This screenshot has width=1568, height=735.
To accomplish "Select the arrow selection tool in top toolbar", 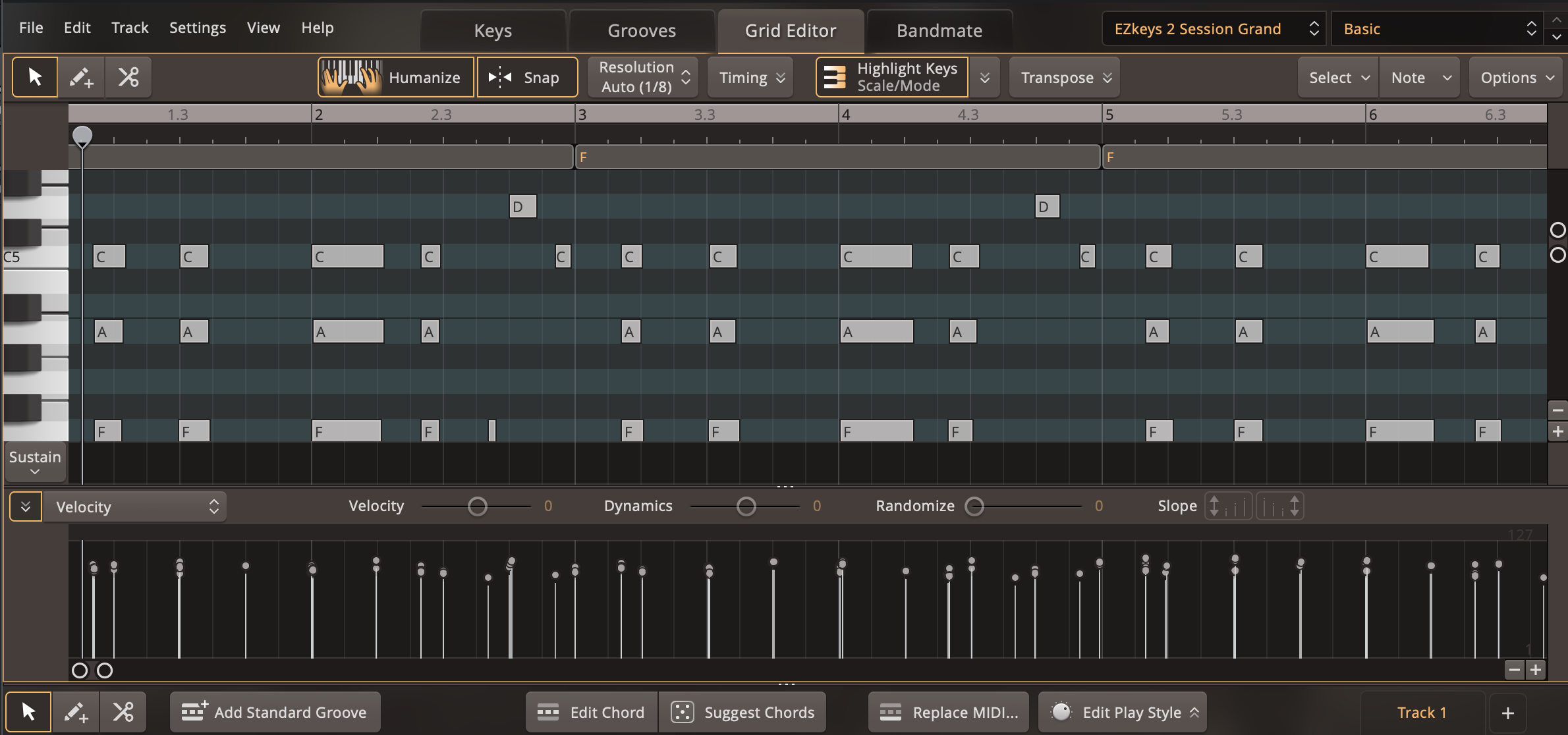I will click(x=34, y=76).
